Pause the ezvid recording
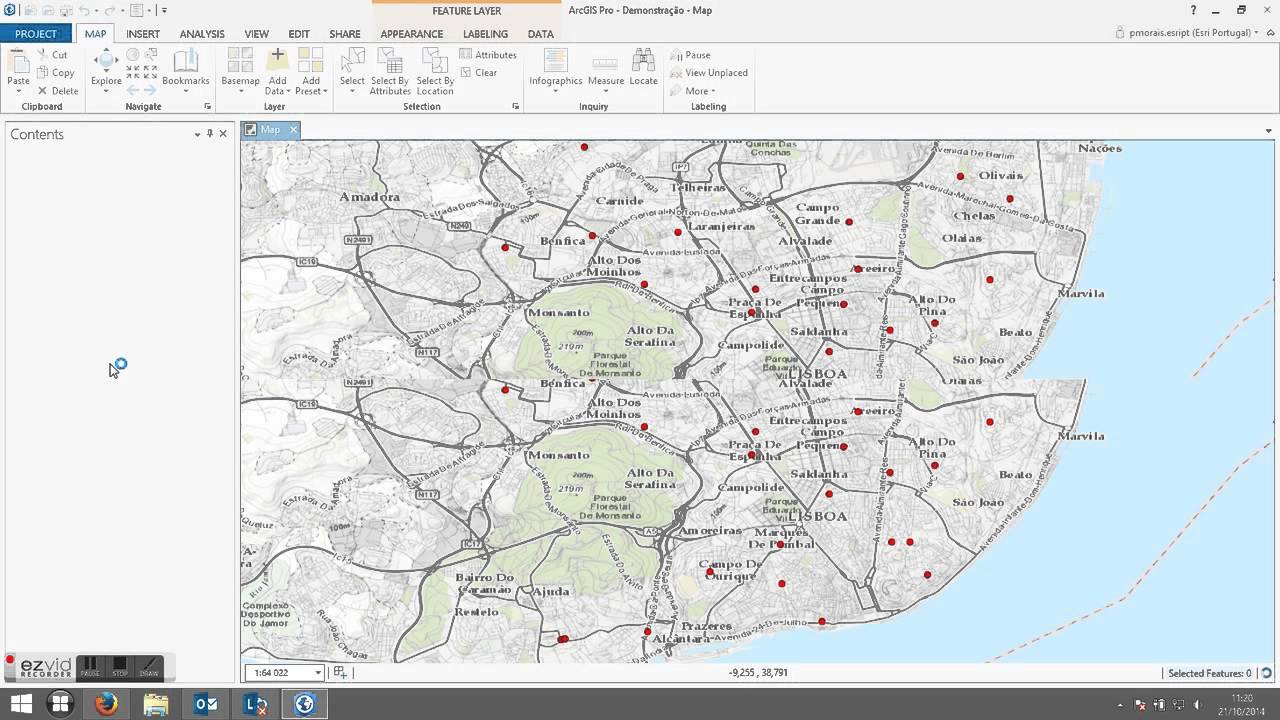 pyautogui.click(x=90, y=666)
